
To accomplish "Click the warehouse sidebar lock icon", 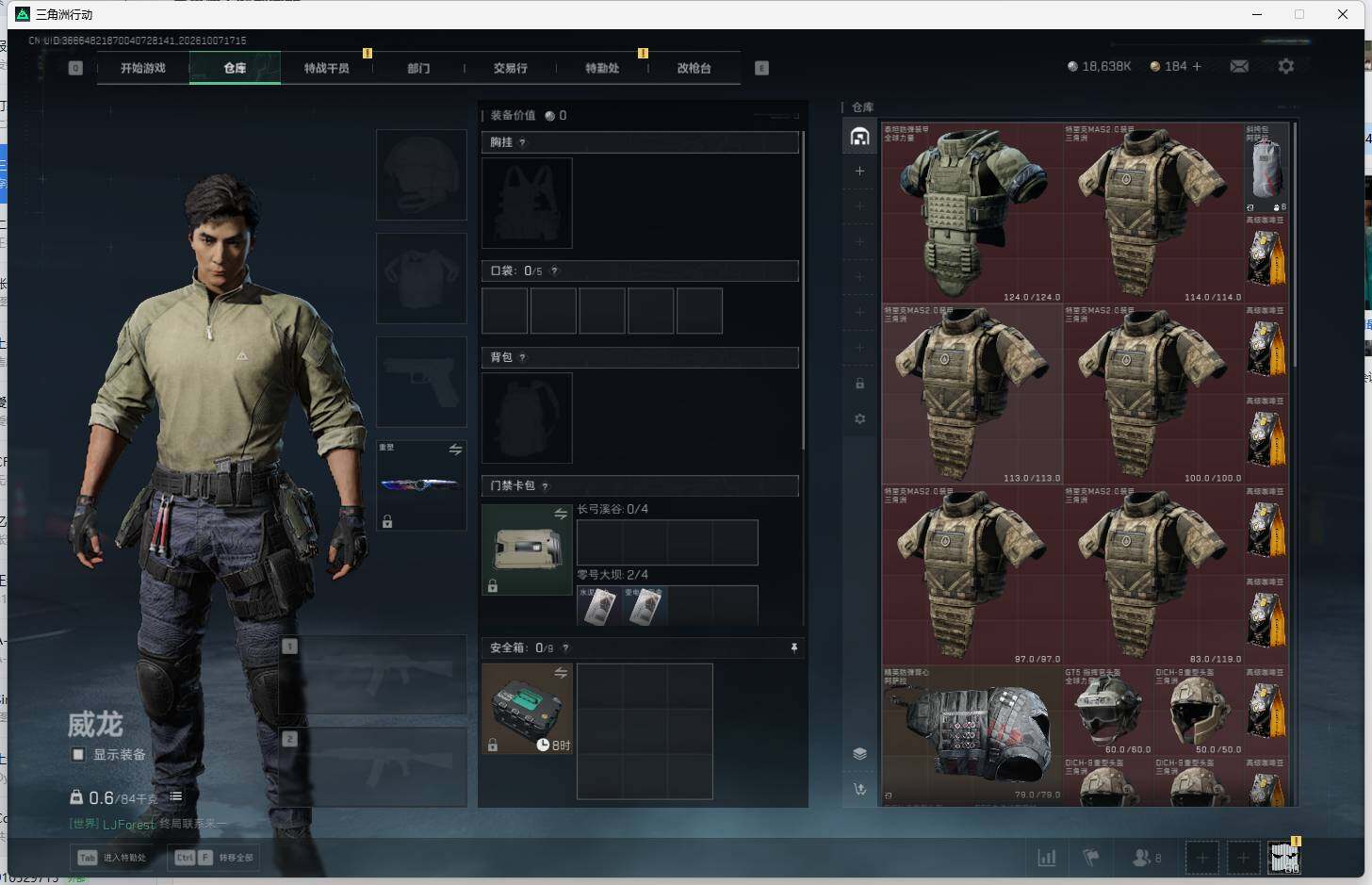I will click(859, 384).
